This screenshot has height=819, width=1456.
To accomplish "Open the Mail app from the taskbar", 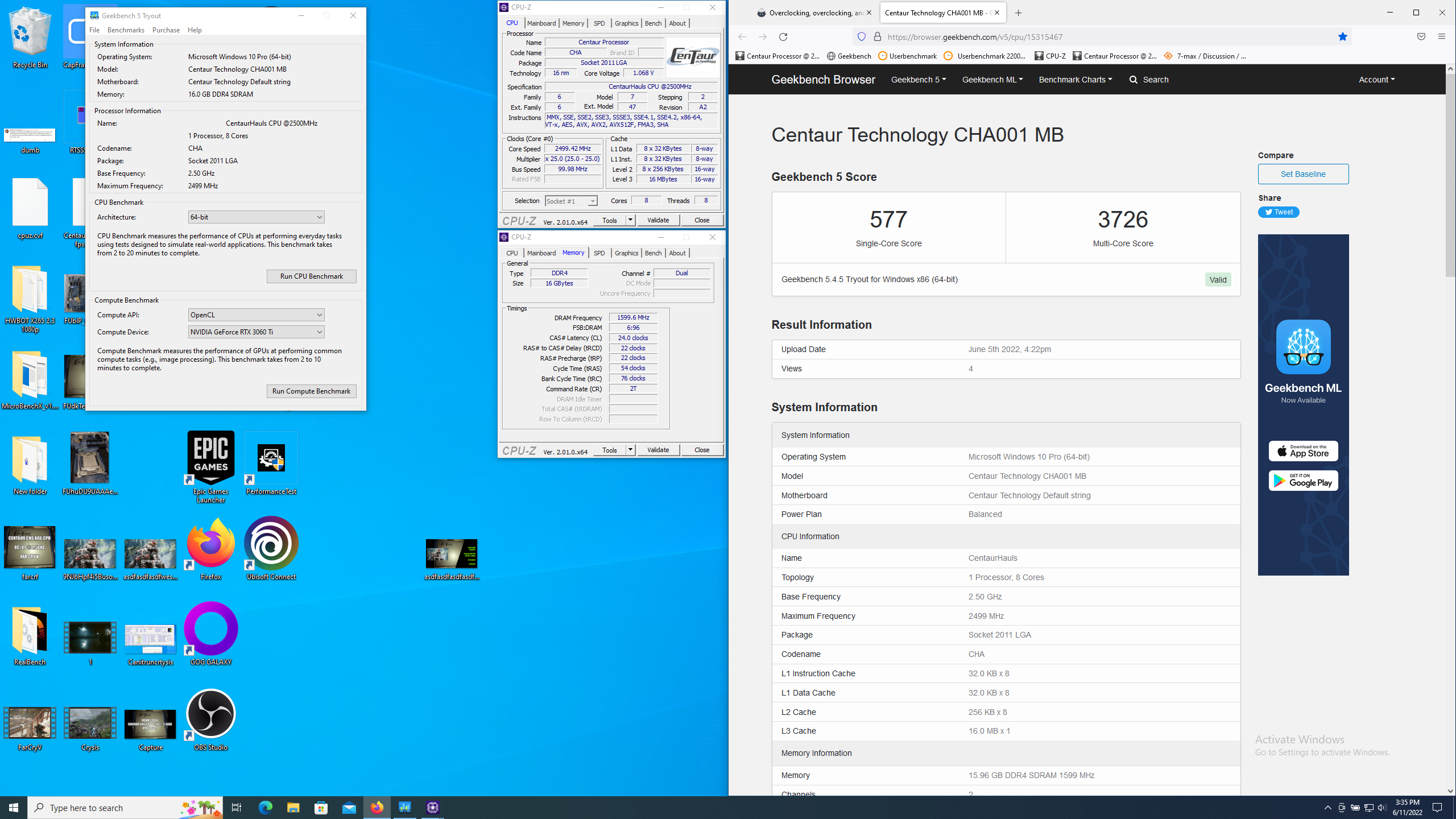I will pyautogui.click(x=349, y=807).
